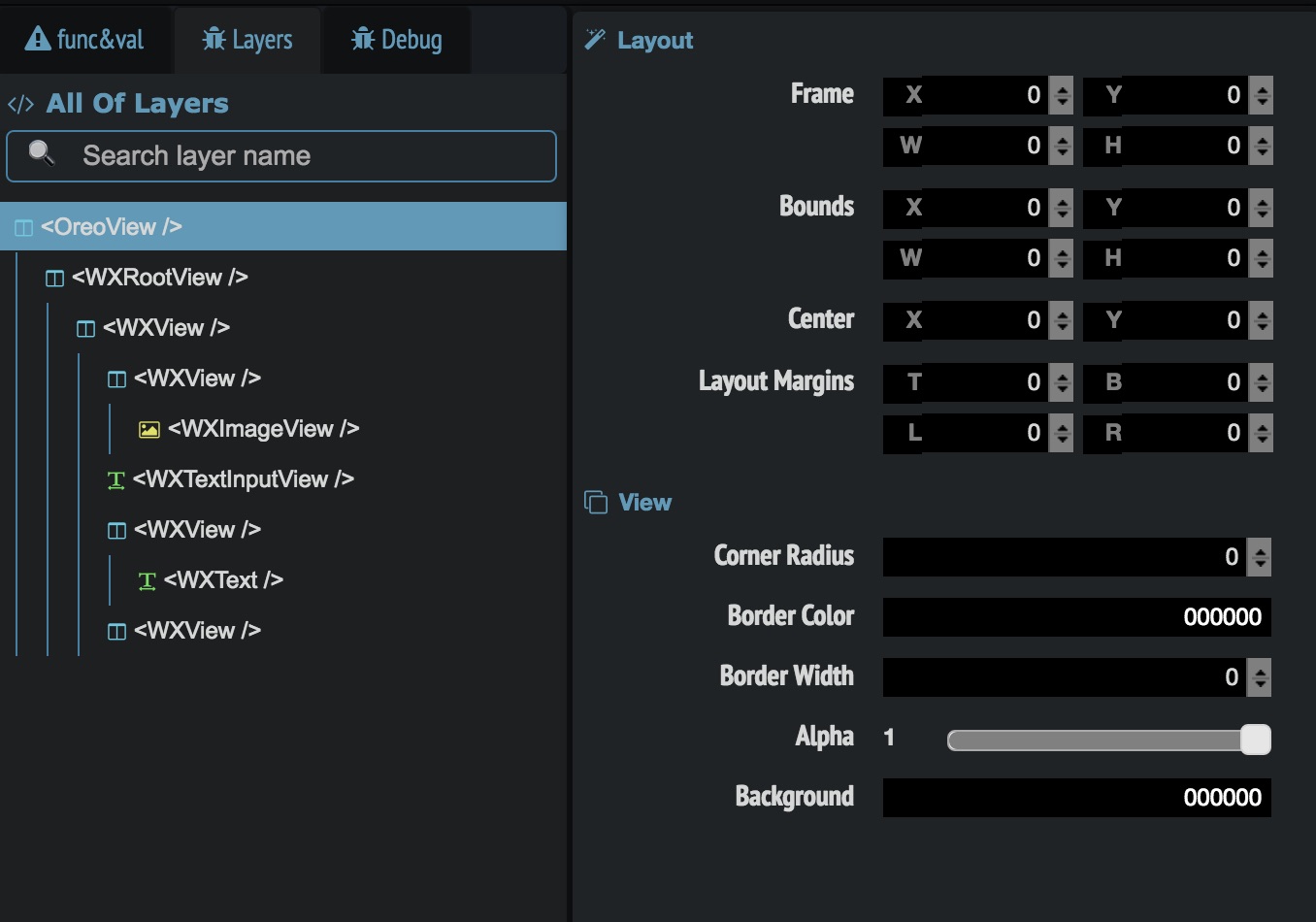Click the Bounds H value stepper
1316x922 pixels.
[1262, 258]
